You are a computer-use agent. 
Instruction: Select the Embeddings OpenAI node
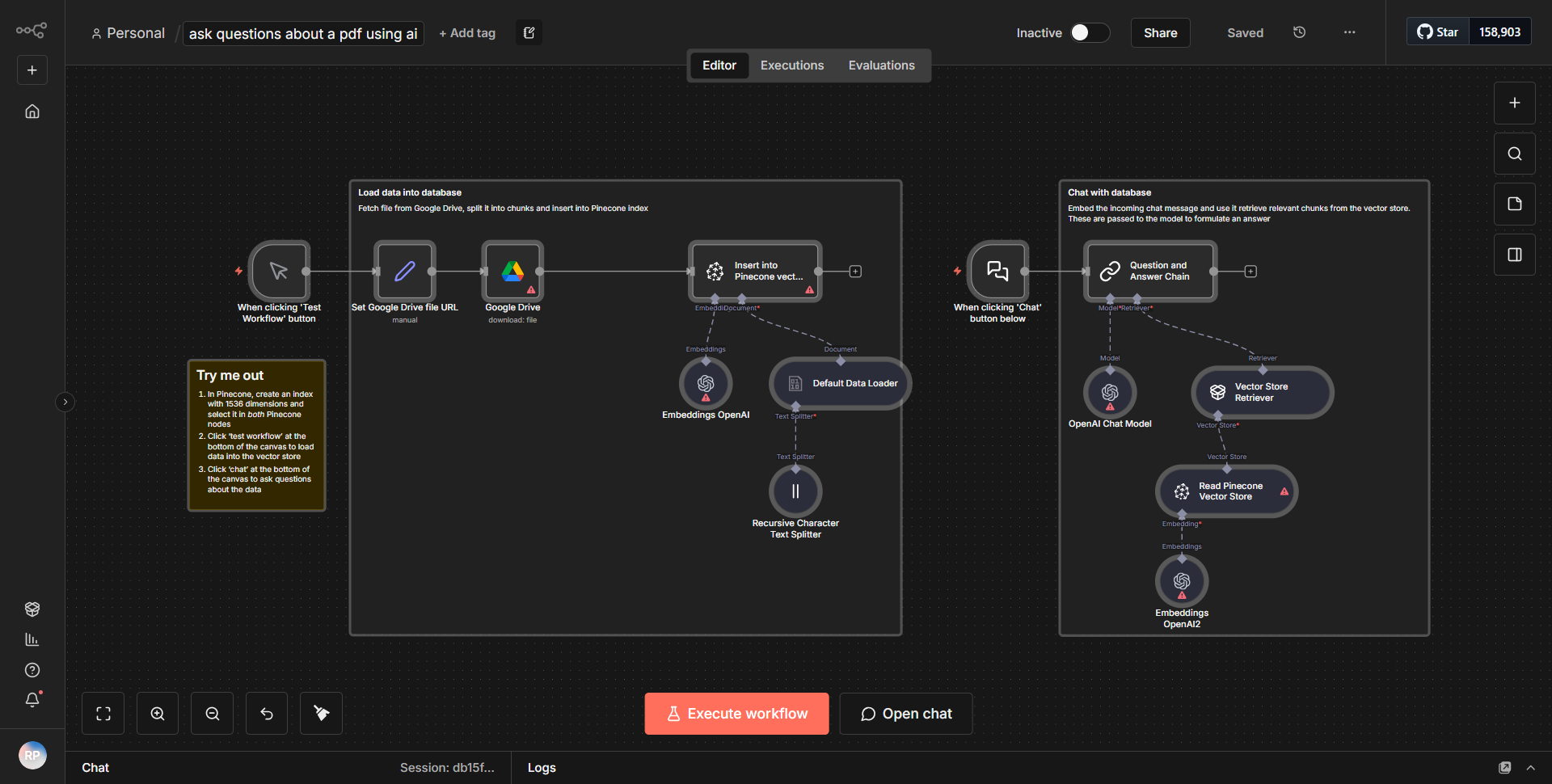click(x=706, y=383)
